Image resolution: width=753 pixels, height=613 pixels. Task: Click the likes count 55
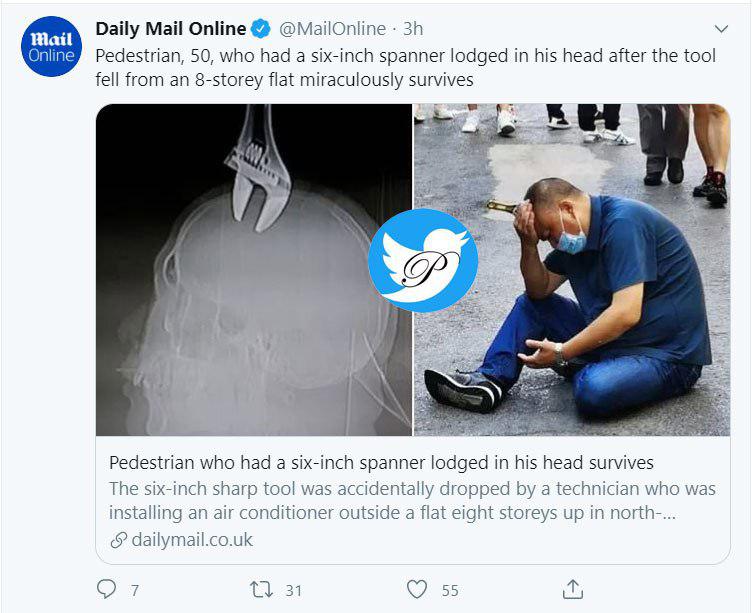(x=449, y=590)
